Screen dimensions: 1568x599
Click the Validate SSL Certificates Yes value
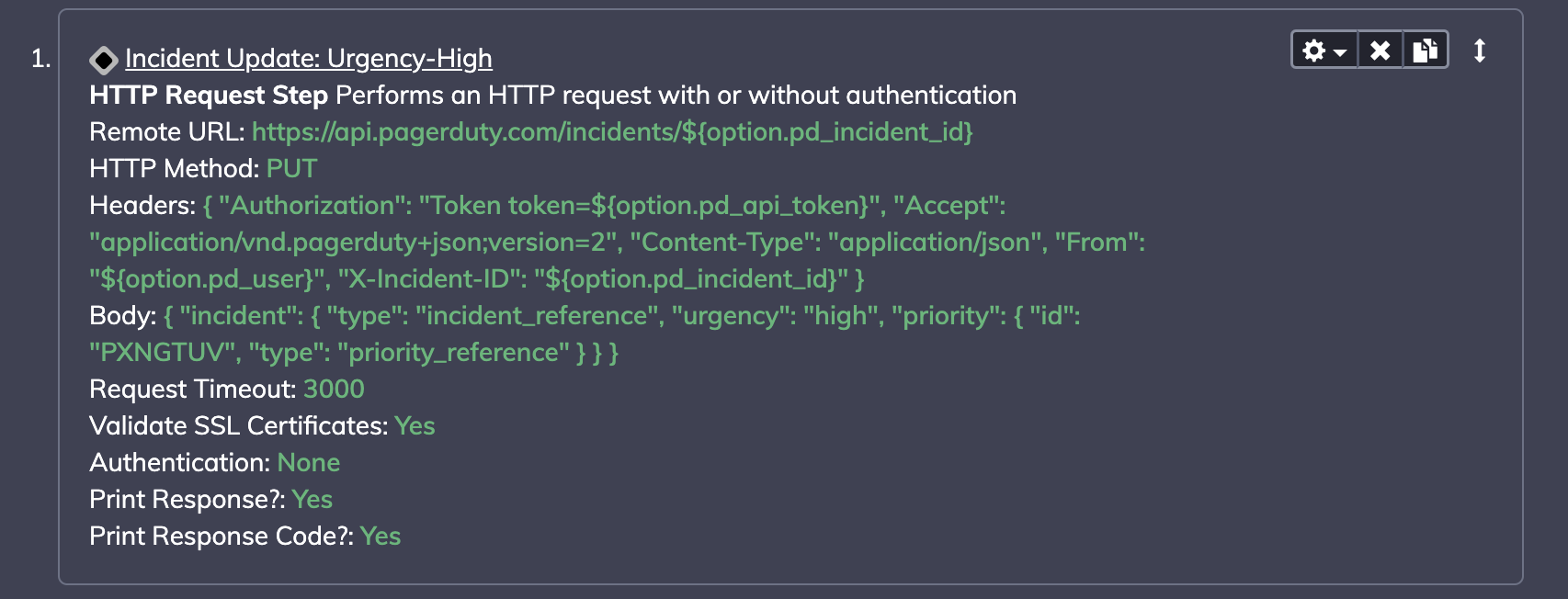pos(415,426)
